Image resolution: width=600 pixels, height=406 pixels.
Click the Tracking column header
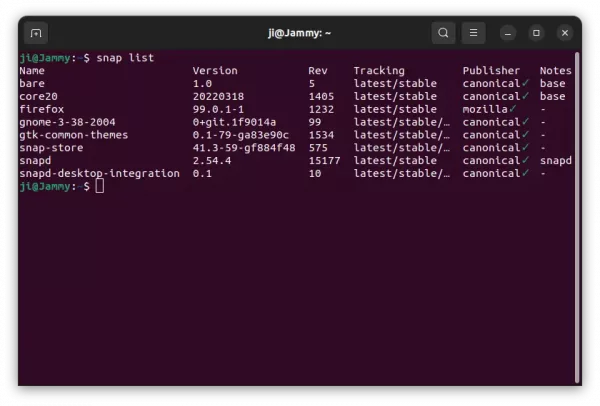(x=379, y=71)
